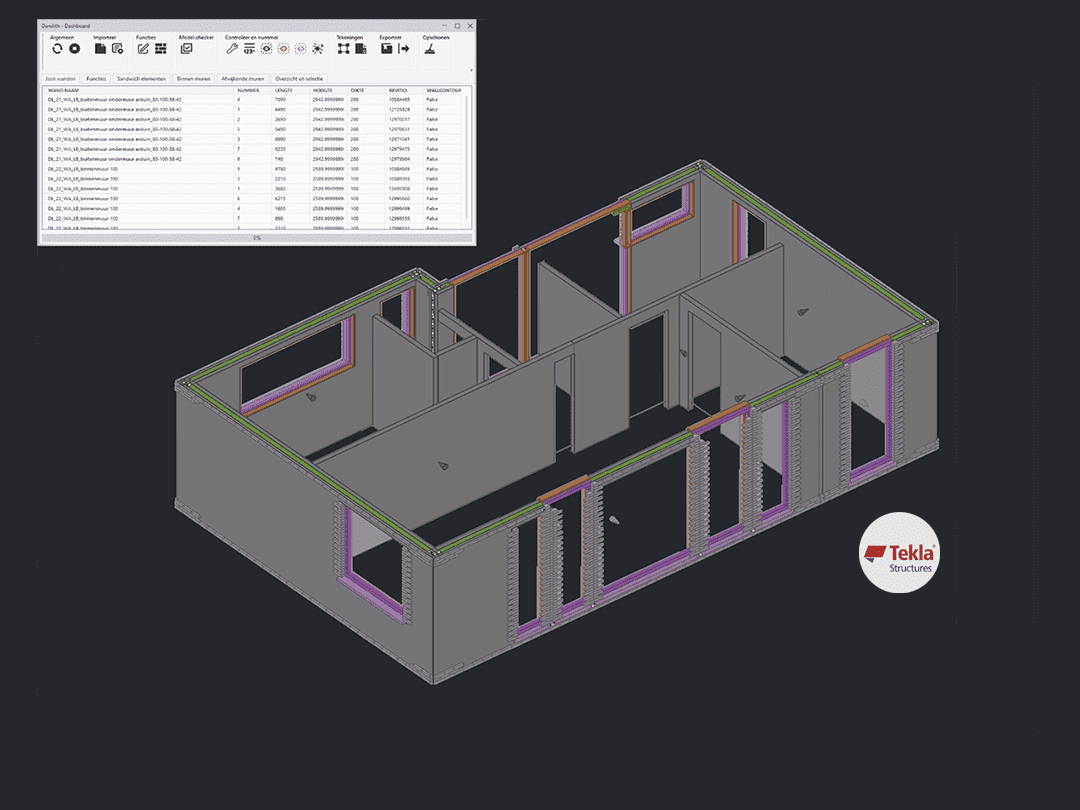
Task: Click the drawing frame icon under Tekeningen
Action: tap(343, 48)
